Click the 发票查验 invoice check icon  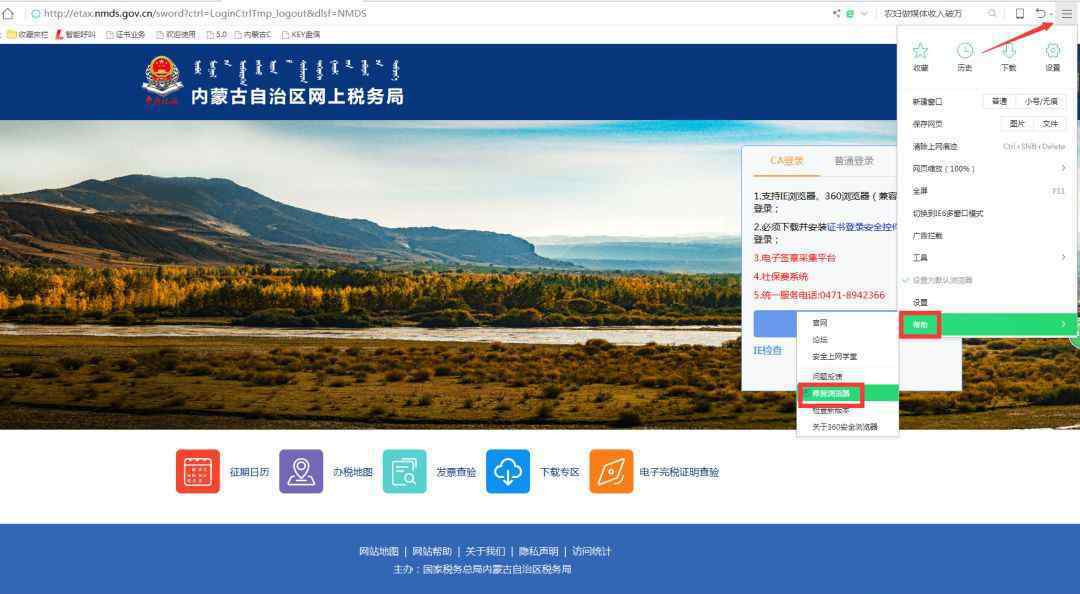[404, 471]
